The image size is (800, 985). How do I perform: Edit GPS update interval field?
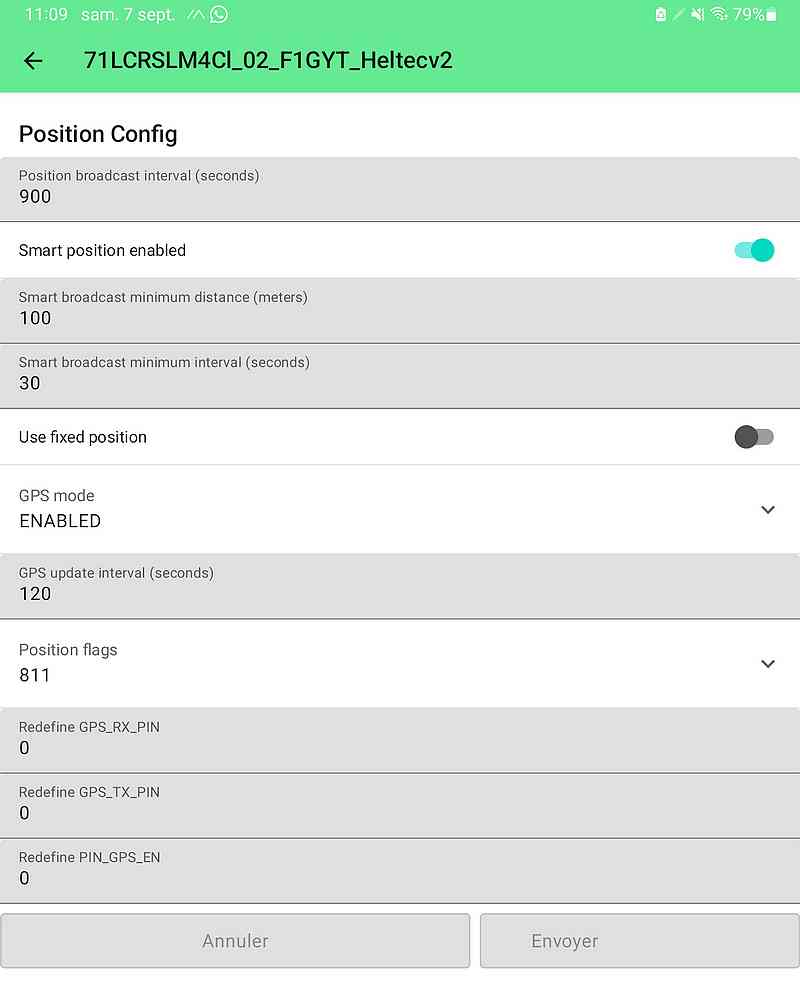(x=400, y=586)
